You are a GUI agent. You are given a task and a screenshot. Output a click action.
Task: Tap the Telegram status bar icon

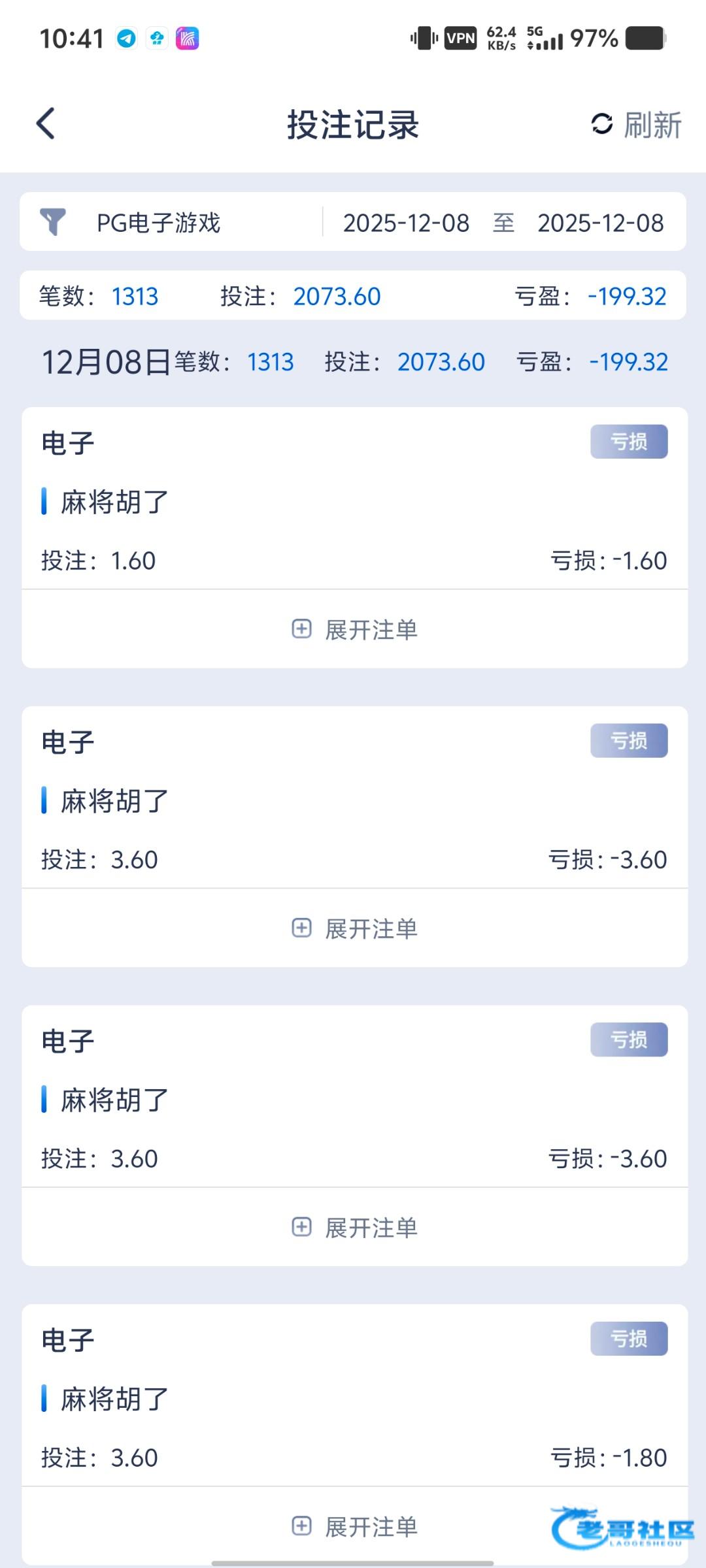click(126, 39)
